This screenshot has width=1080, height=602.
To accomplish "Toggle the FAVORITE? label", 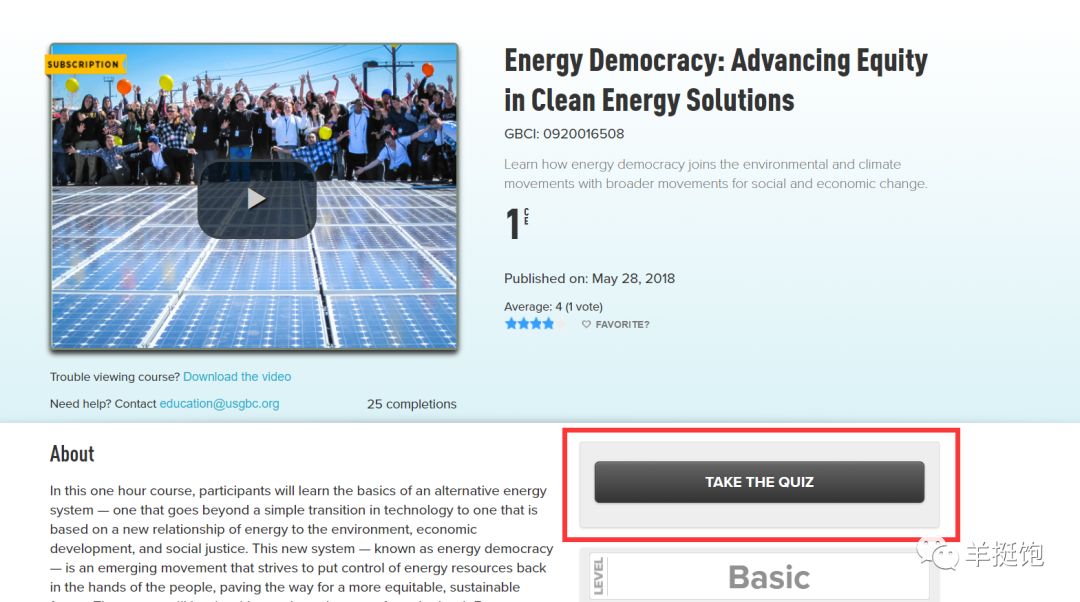I will tap(622, 325).
